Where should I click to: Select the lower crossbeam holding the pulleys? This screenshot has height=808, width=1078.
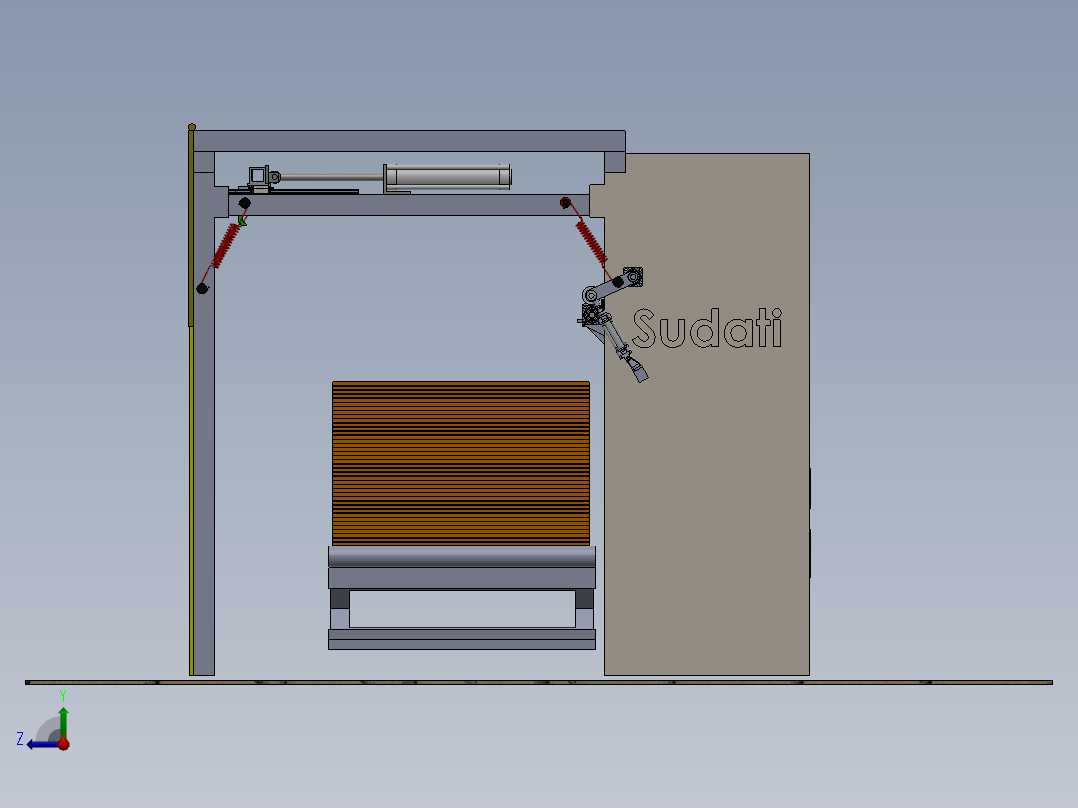coord(409,205)
